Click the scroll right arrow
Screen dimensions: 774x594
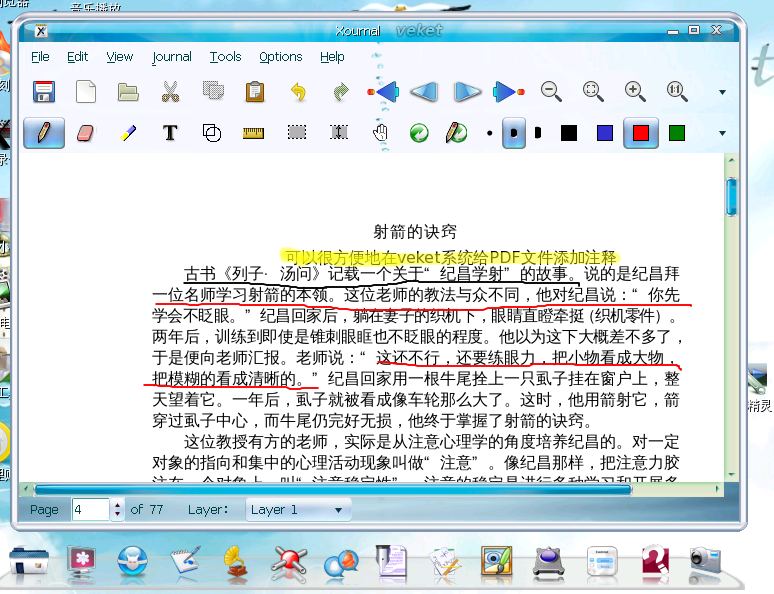pyautogui.click(x=717, y=489)
